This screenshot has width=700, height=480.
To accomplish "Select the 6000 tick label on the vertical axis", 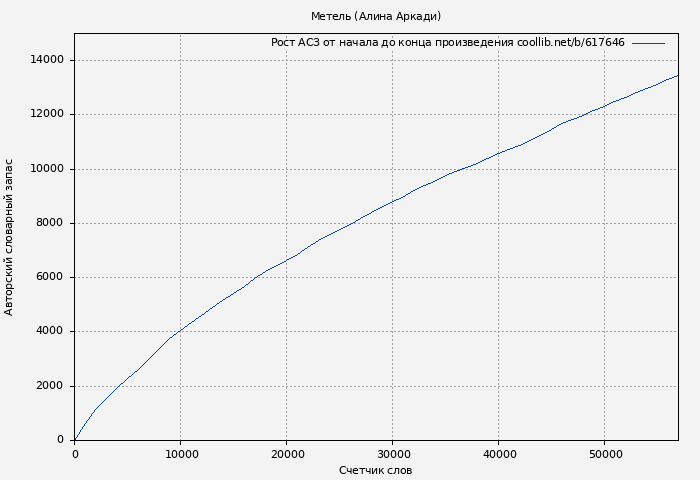I will pos(50,277).
